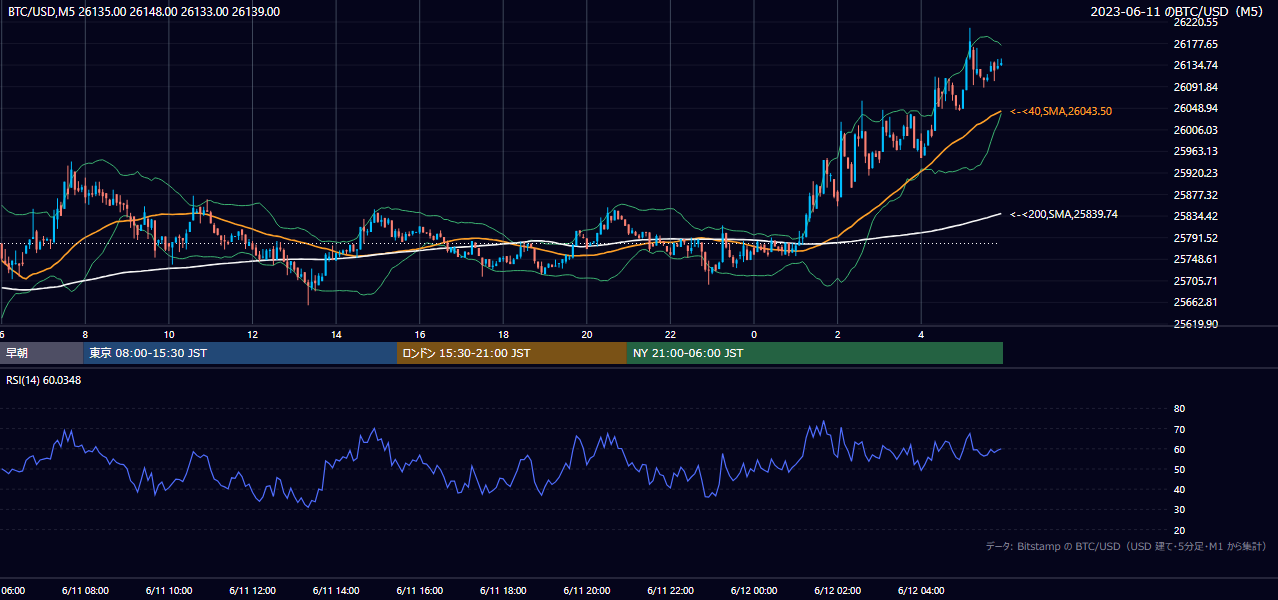Click the RSI 40 level label
Viewport: 1278px width, 600px height.
[1179, 489]
